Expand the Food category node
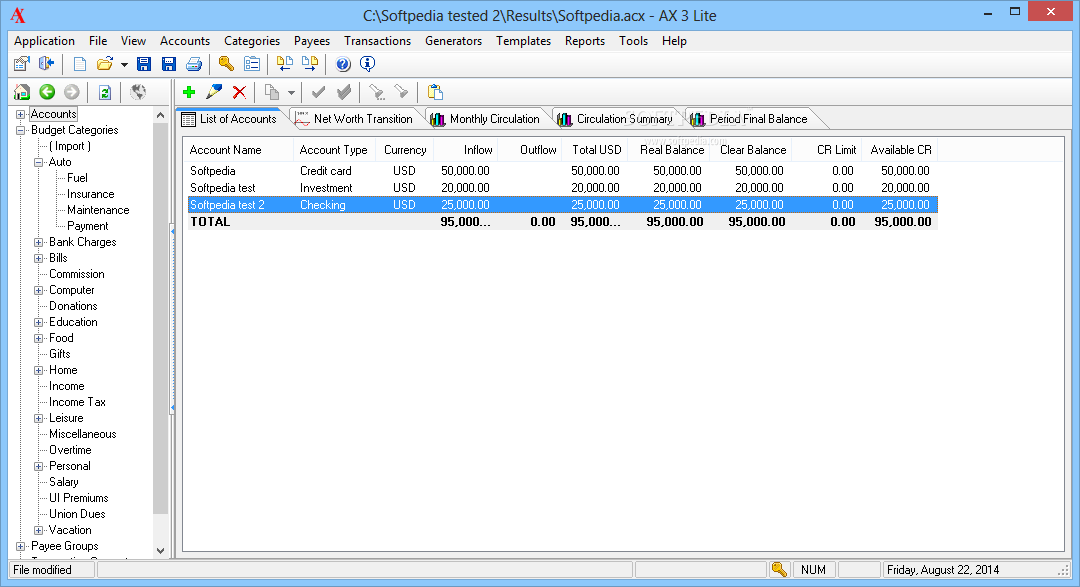 tap(39, 338)
